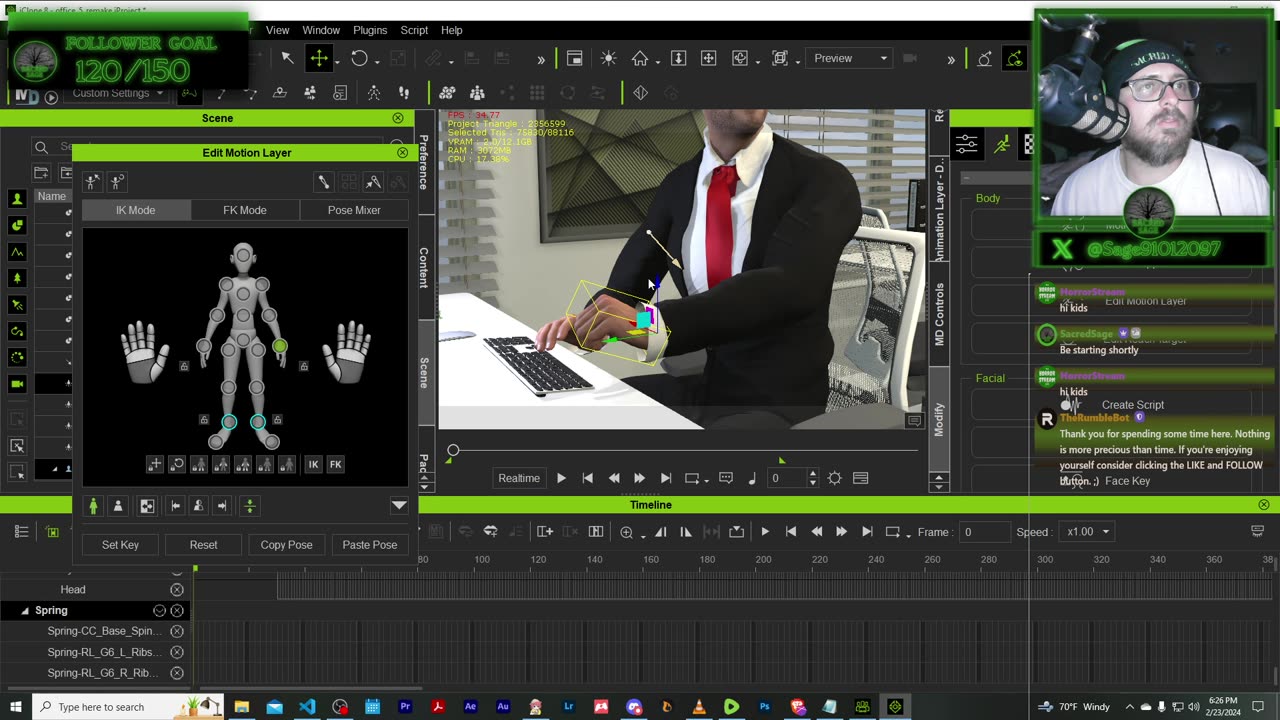Click the Home view icon
This screenshot has height=720, width=1280.
[640, 58]
